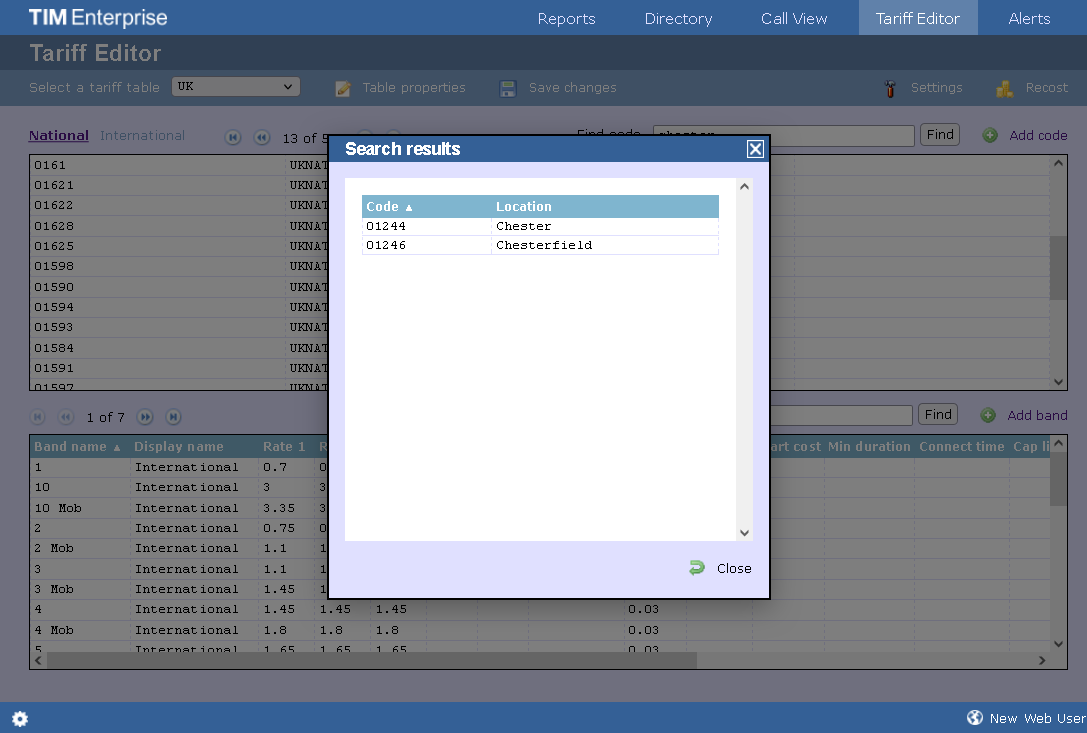Open the Reports tab
The image size is (1087, 733).
[566, 18]
